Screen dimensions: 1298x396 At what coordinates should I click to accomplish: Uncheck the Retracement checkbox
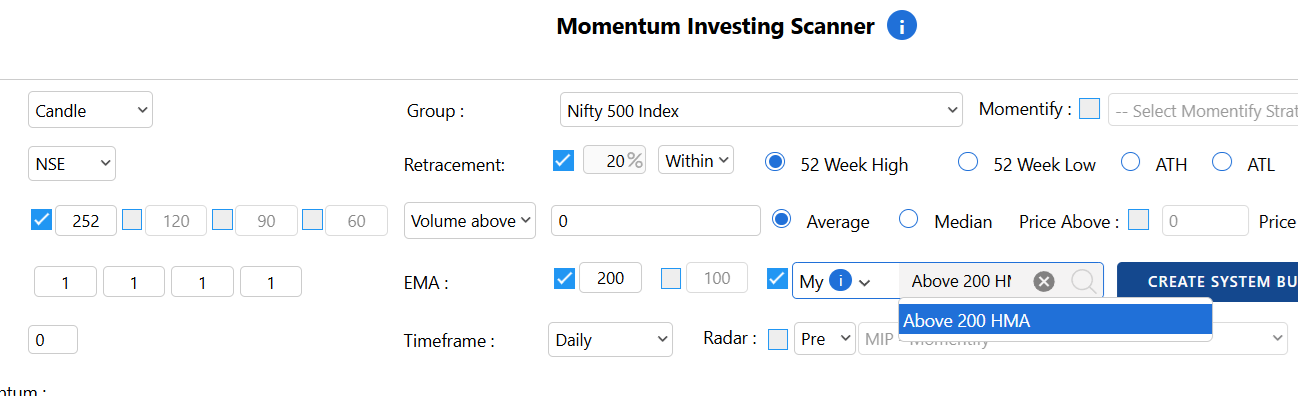click(563, 160)
